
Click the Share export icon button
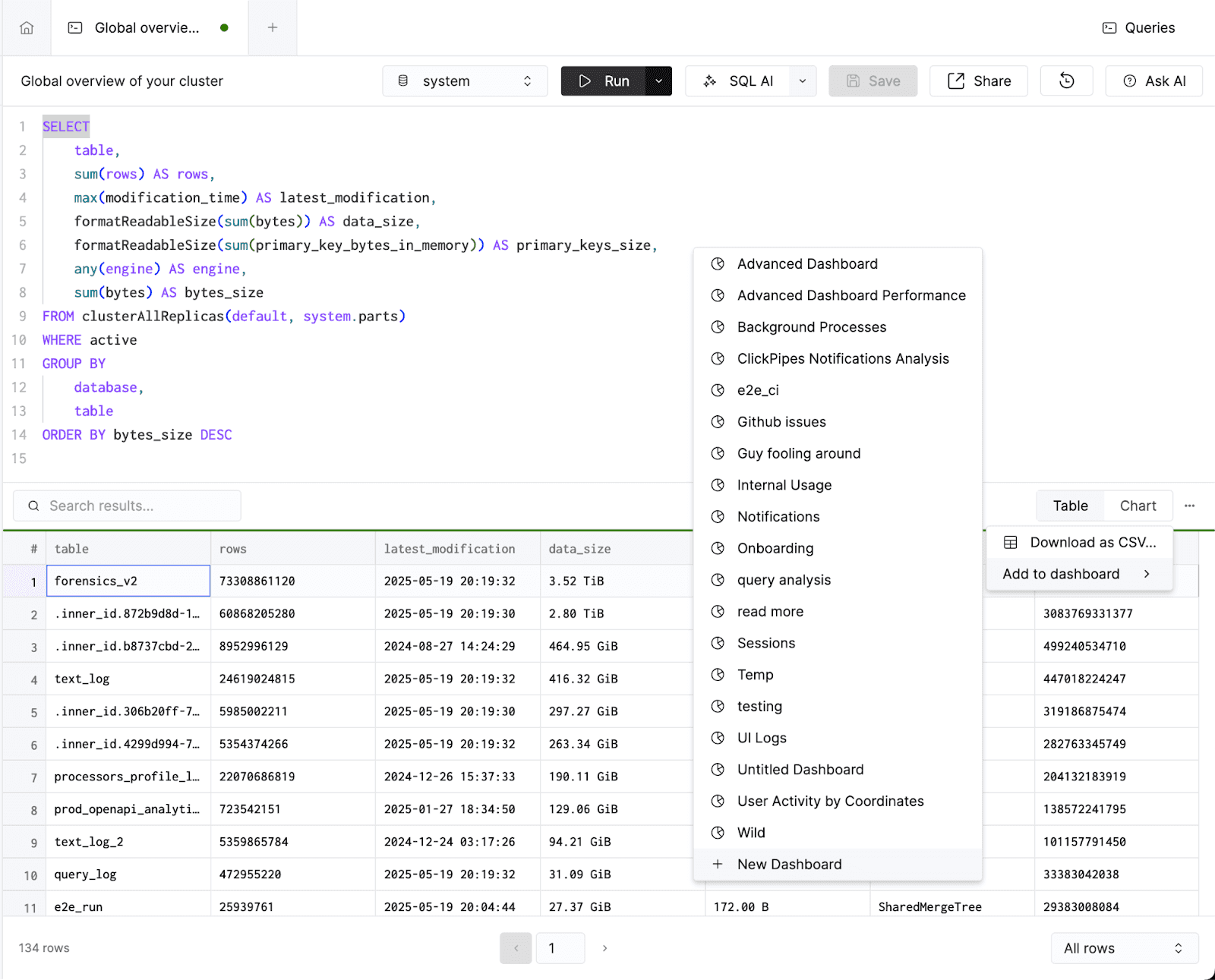pos(979,81)
